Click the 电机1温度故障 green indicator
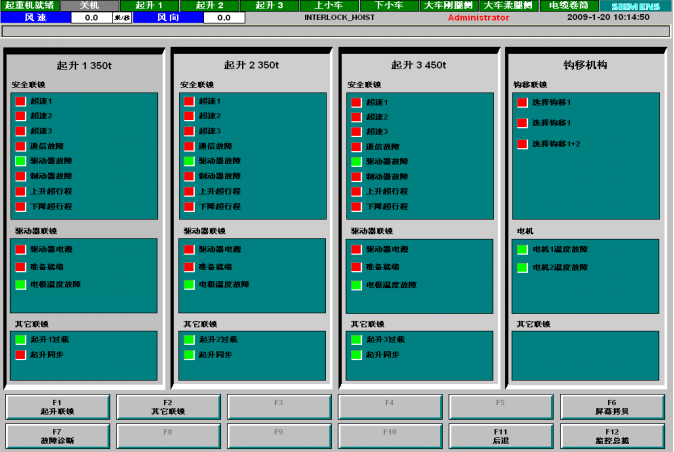 [522, 249]
